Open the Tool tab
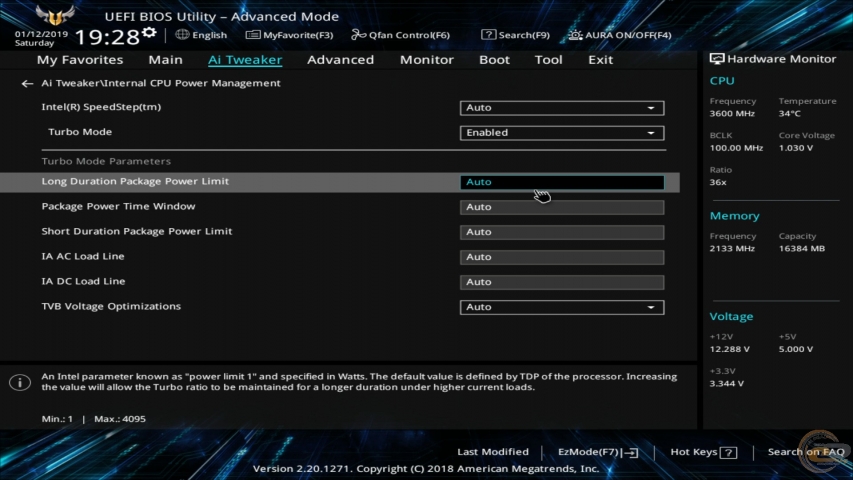Viewport: 853px width, 480px height. (x=548, y=60)
